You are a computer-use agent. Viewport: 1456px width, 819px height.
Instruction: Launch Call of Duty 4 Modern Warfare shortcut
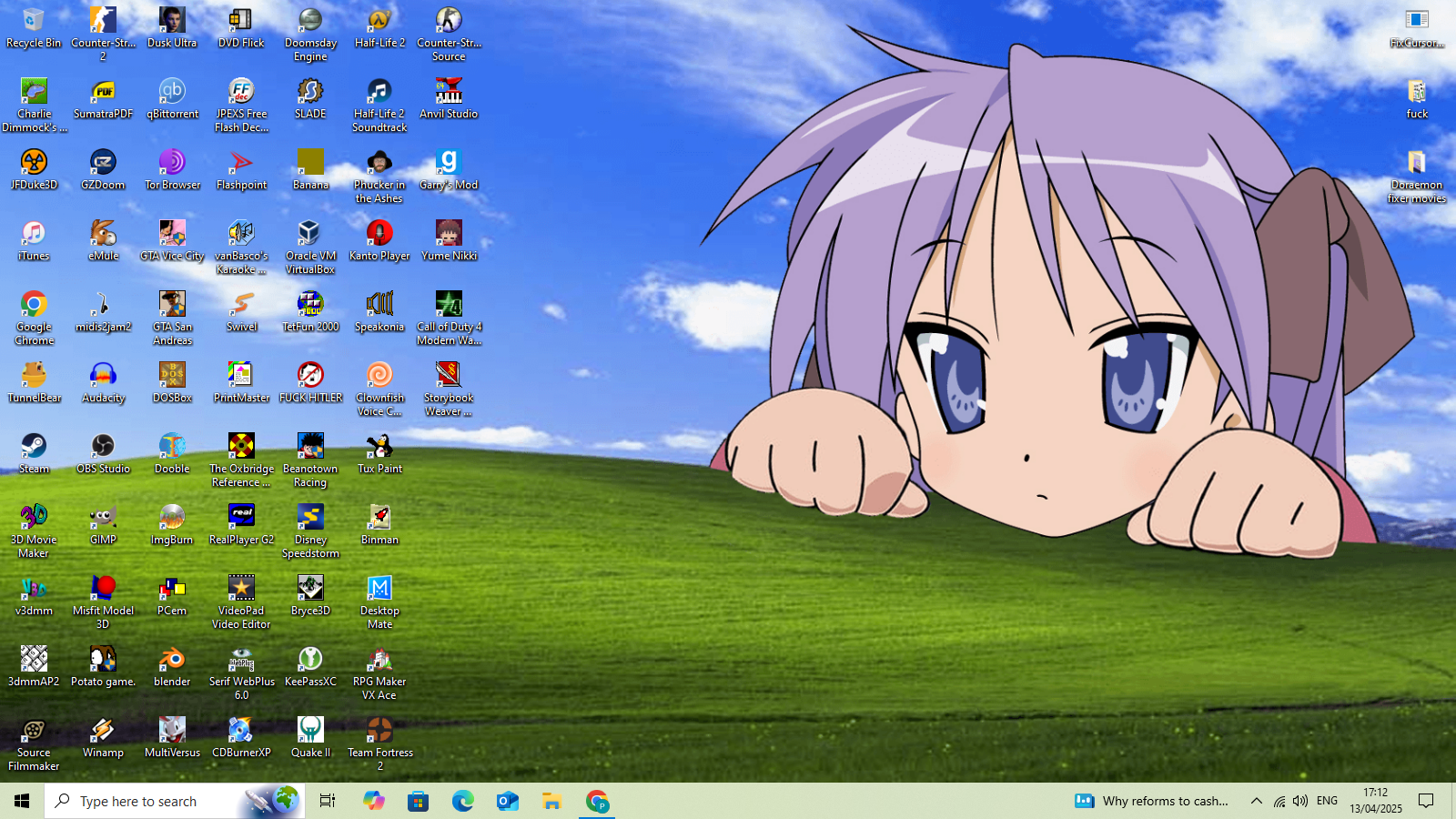coord(449,318)
